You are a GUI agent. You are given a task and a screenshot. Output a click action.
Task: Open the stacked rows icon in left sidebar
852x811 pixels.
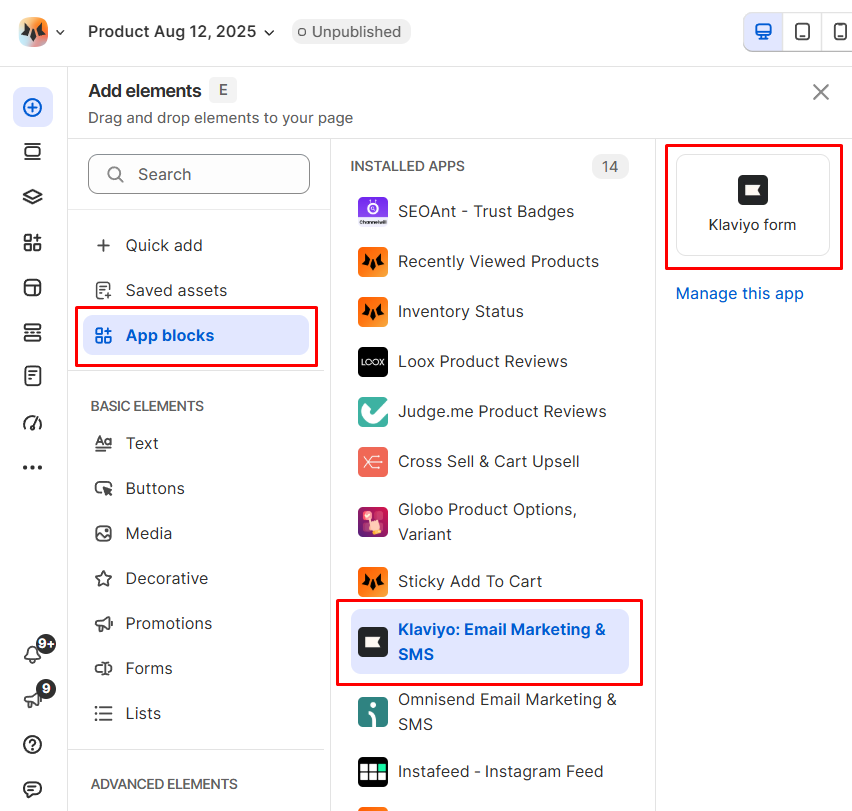pos(33,332)
